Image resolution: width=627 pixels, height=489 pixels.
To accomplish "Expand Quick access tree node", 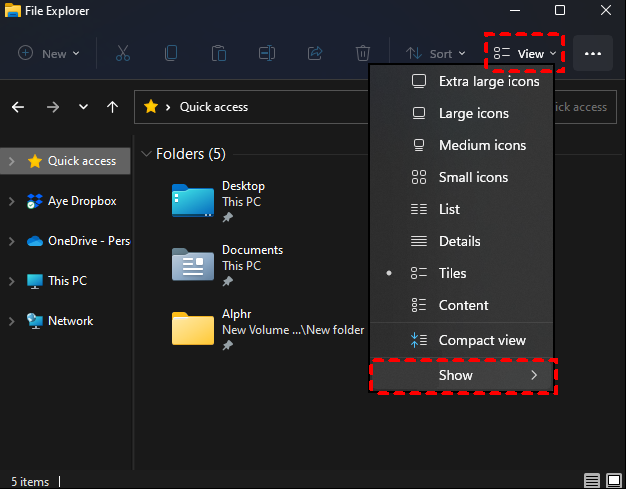I will click(x=12, y=161).
